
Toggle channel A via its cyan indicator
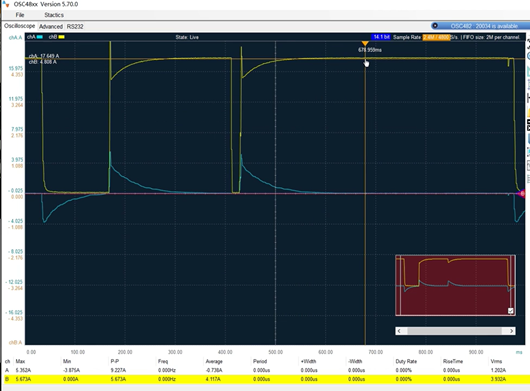point(40,37)
